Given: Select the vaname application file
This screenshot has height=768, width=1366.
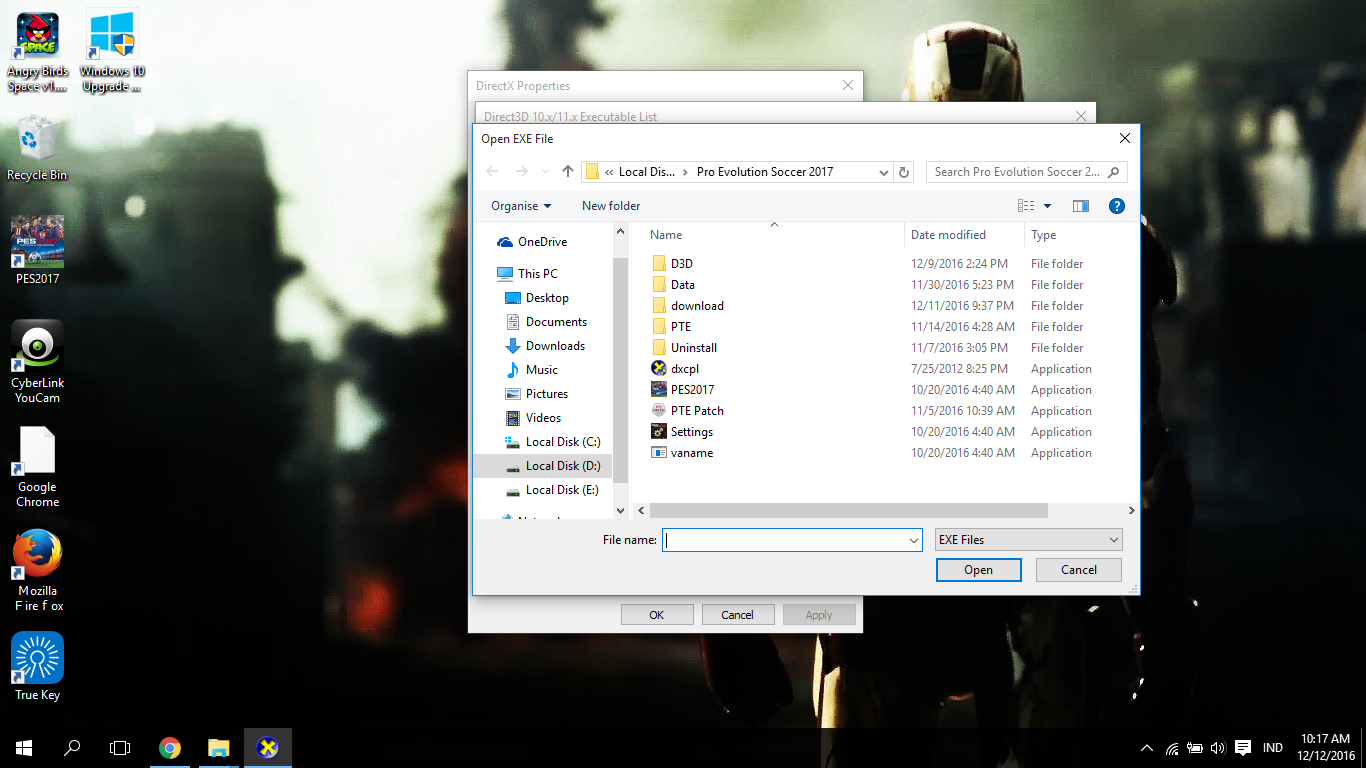Looking at the screenshot, I should (691, 453).
